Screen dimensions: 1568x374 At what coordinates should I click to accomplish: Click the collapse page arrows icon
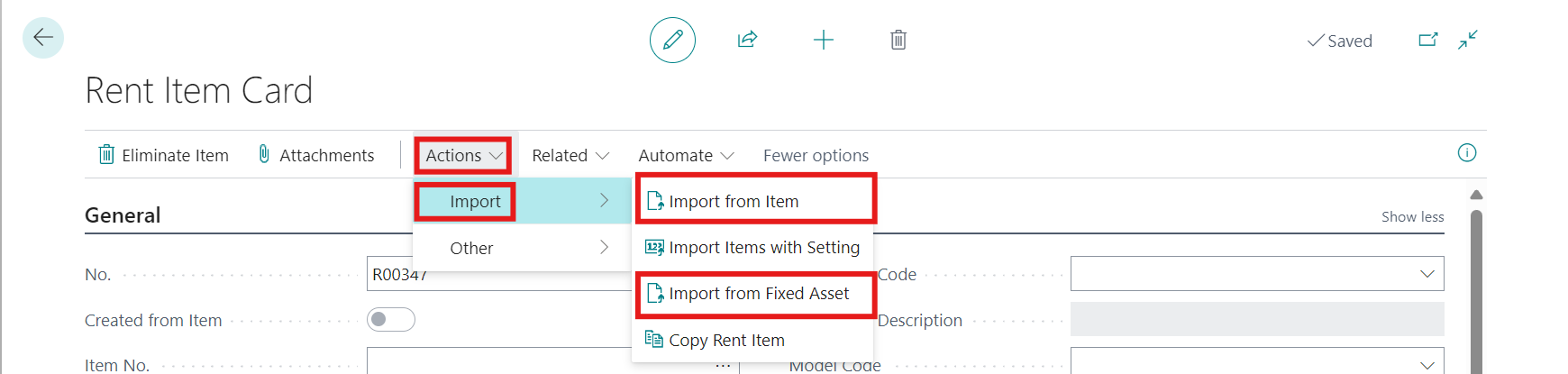click(1468, 40)
